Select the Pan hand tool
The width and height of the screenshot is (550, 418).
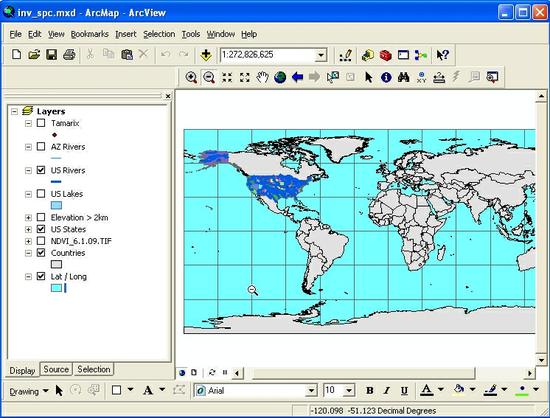click(262, 77)
